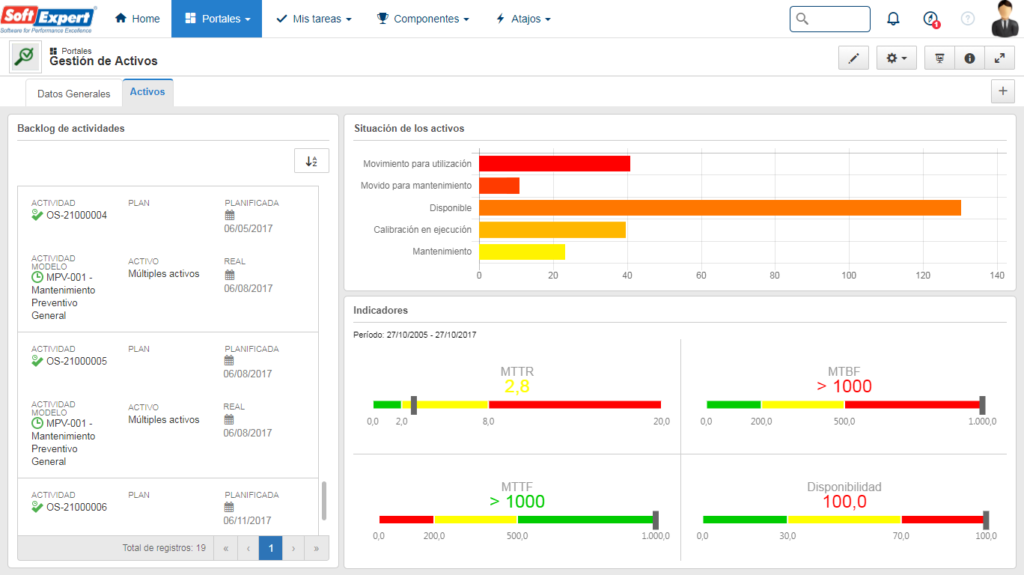Click Múltiples activos in first record
This screenshot has height=575, width=1024.
pyautogui.click(x=163, y=274)
